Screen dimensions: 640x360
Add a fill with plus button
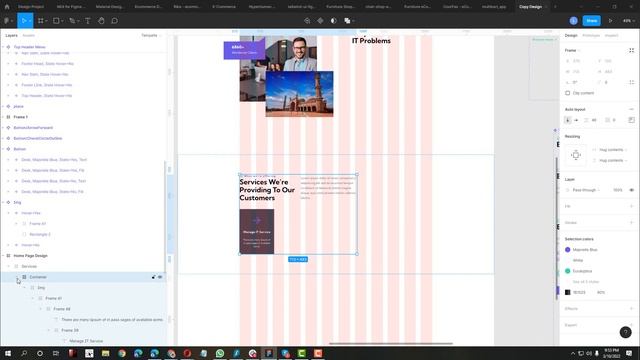click(631, 206)
